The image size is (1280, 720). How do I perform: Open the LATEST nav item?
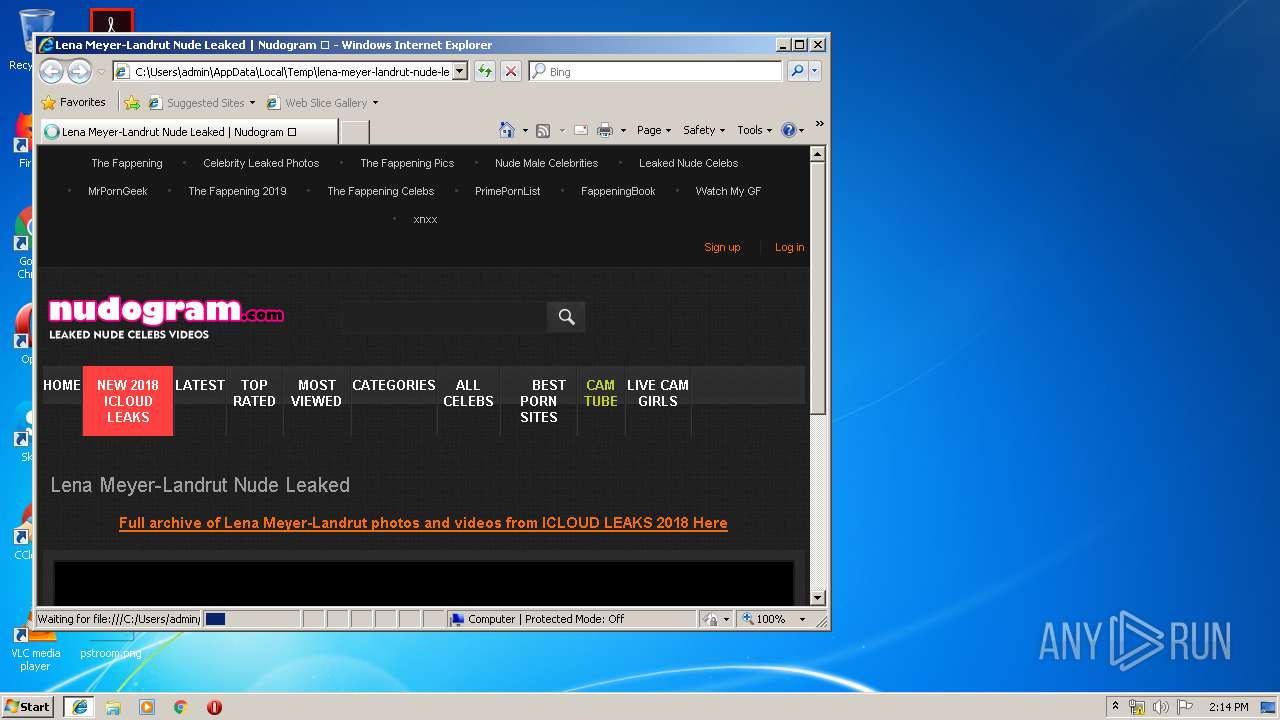[200, 385]
